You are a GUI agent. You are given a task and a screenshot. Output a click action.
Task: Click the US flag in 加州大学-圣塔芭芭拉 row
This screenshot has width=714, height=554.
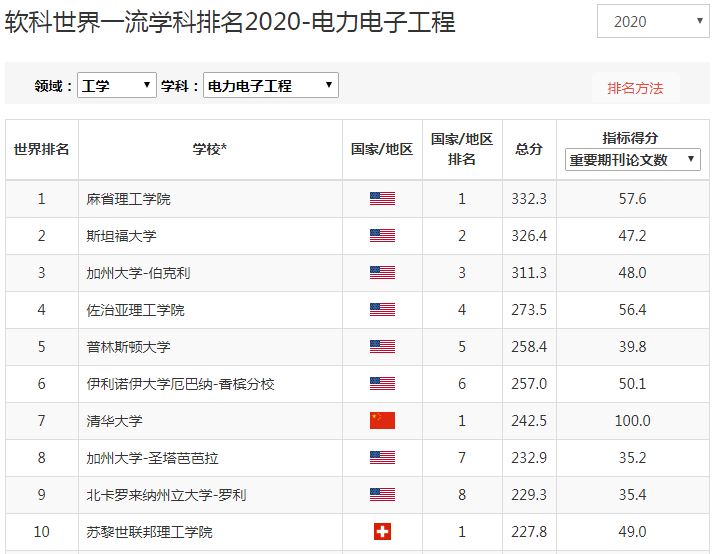coord(382,457)
